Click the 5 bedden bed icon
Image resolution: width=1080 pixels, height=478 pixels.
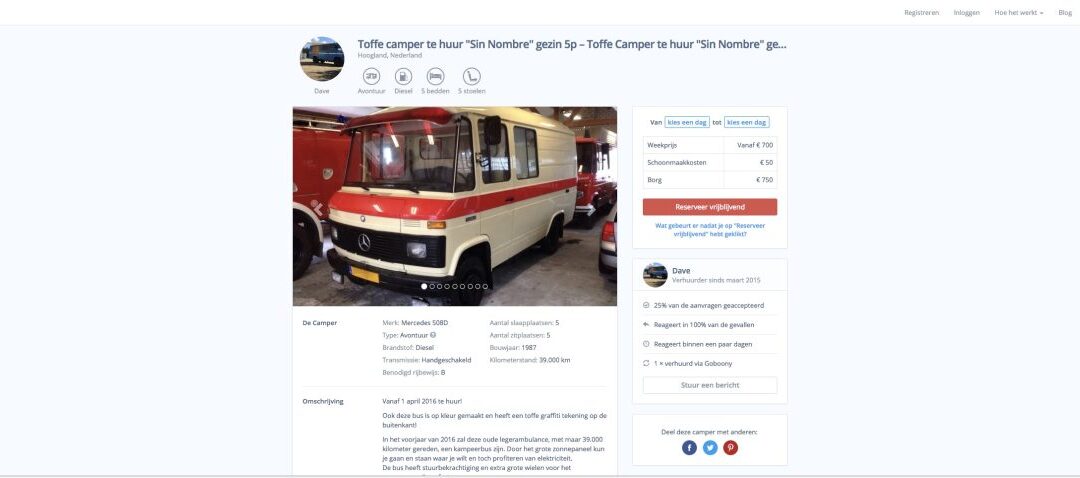tap(435, 76)
